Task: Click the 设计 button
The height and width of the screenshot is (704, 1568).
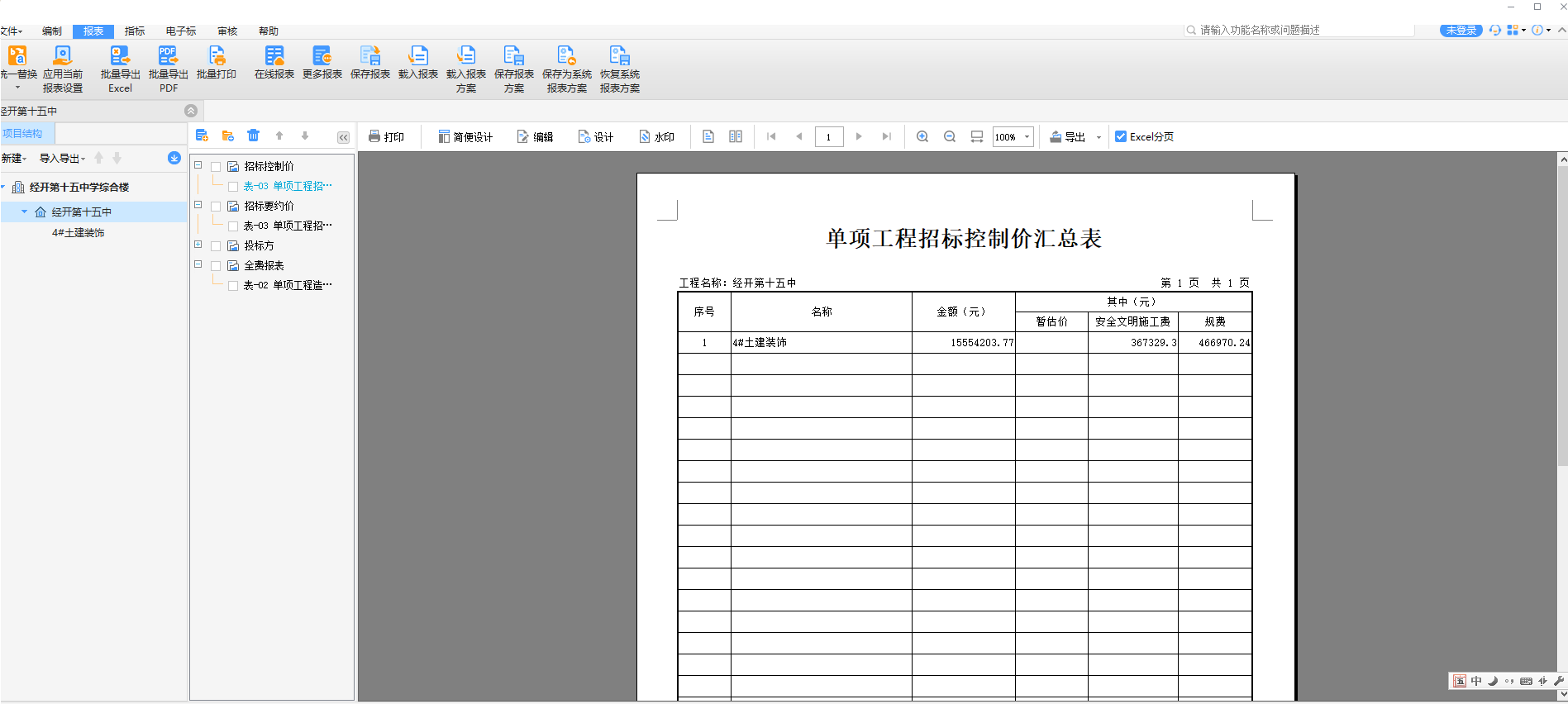Action: (596, 136)
